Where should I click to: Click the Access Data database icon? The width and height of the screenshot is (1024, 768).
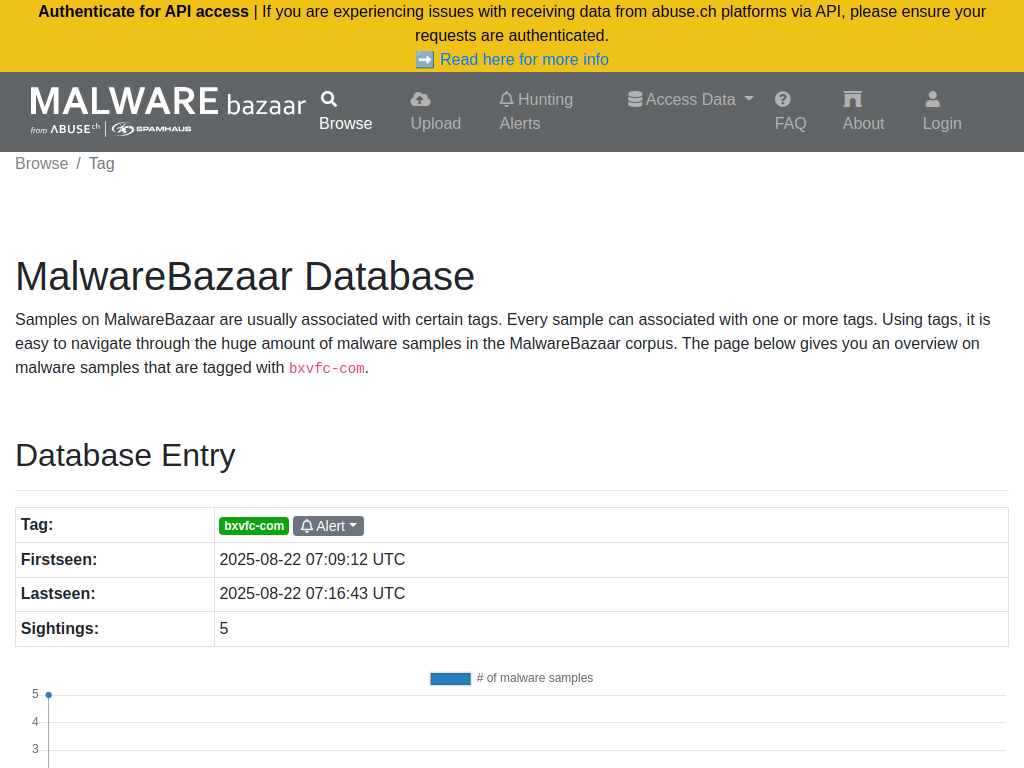point(635,99)
